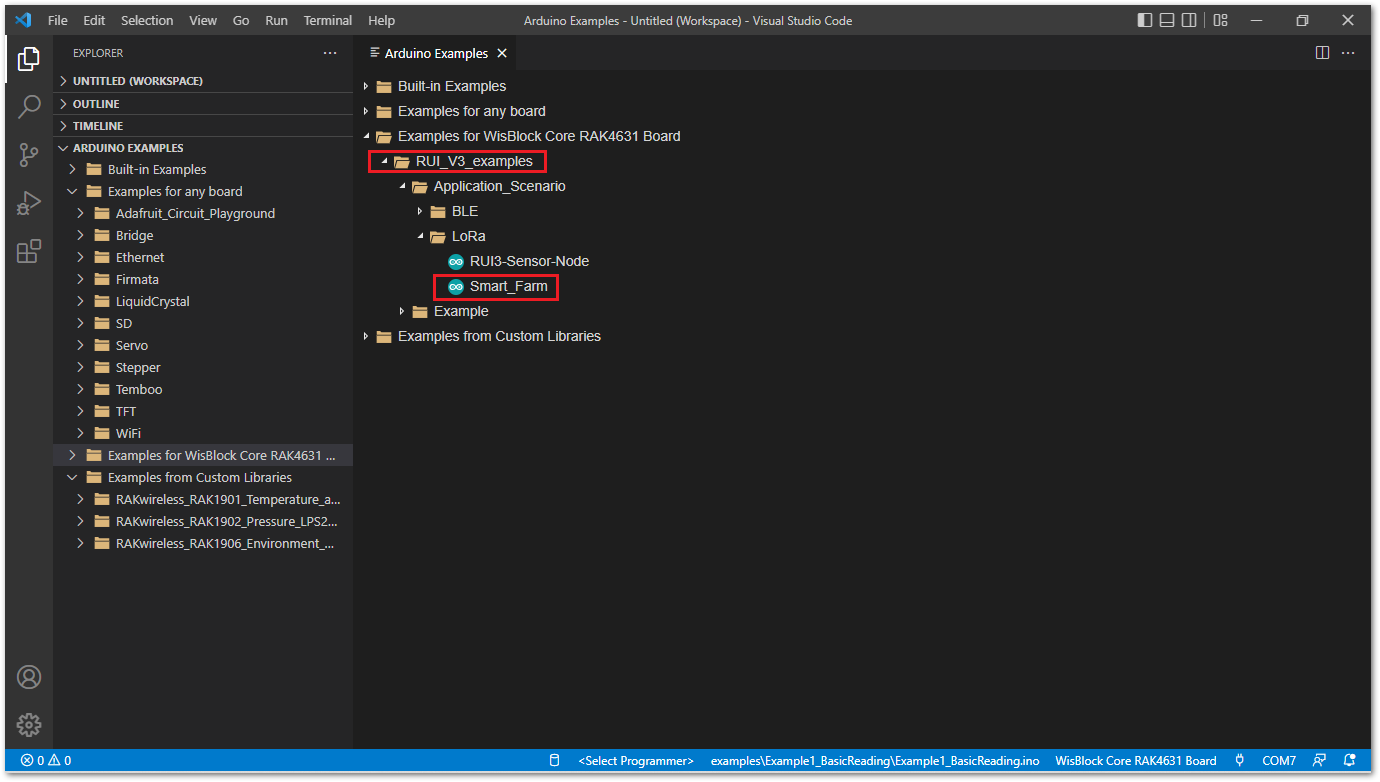Click the COM7 serial port status item
The image size is (1380, 782).
click(1279, 761)
